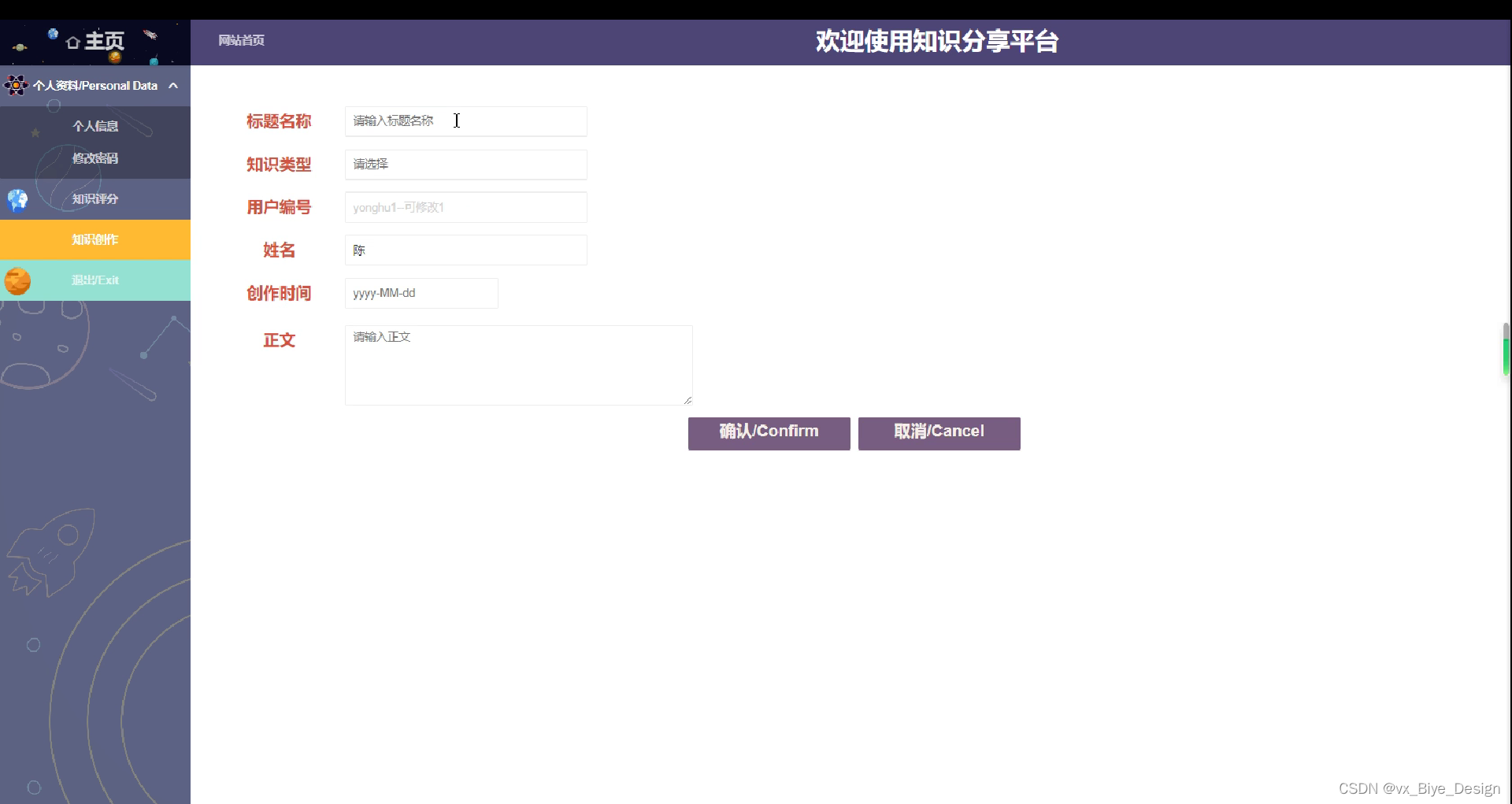Click the globe icon beside 知识评分

17,199
